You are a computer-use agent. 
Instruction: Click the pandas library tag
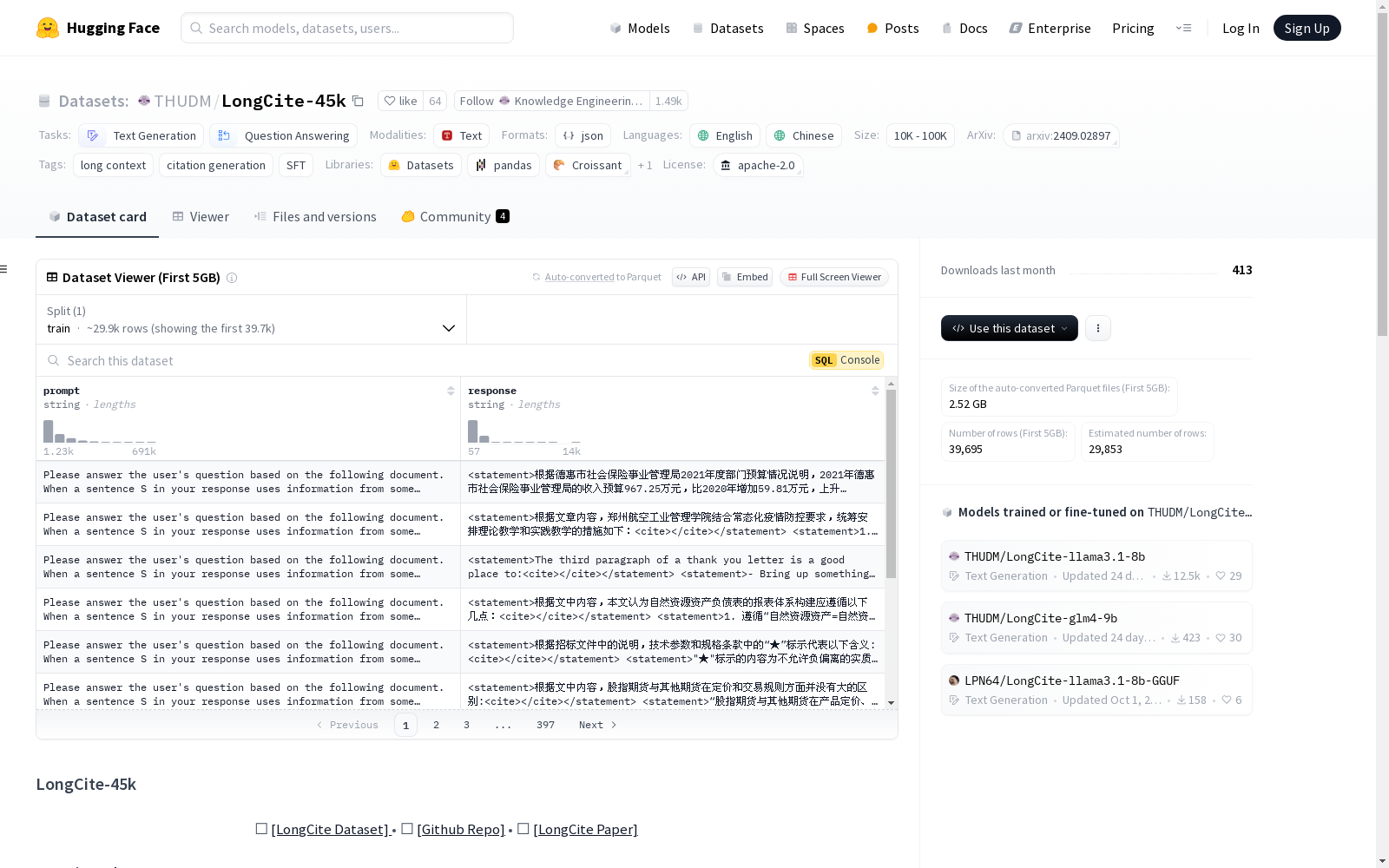pos(504,165)
